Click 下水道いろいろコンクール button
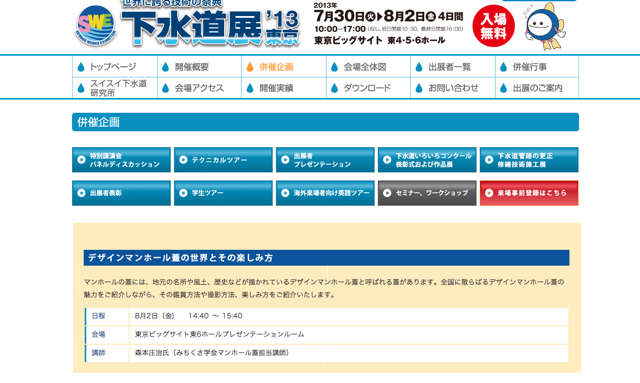This screenshot has width=640, height=383. (x=427, y=160)
